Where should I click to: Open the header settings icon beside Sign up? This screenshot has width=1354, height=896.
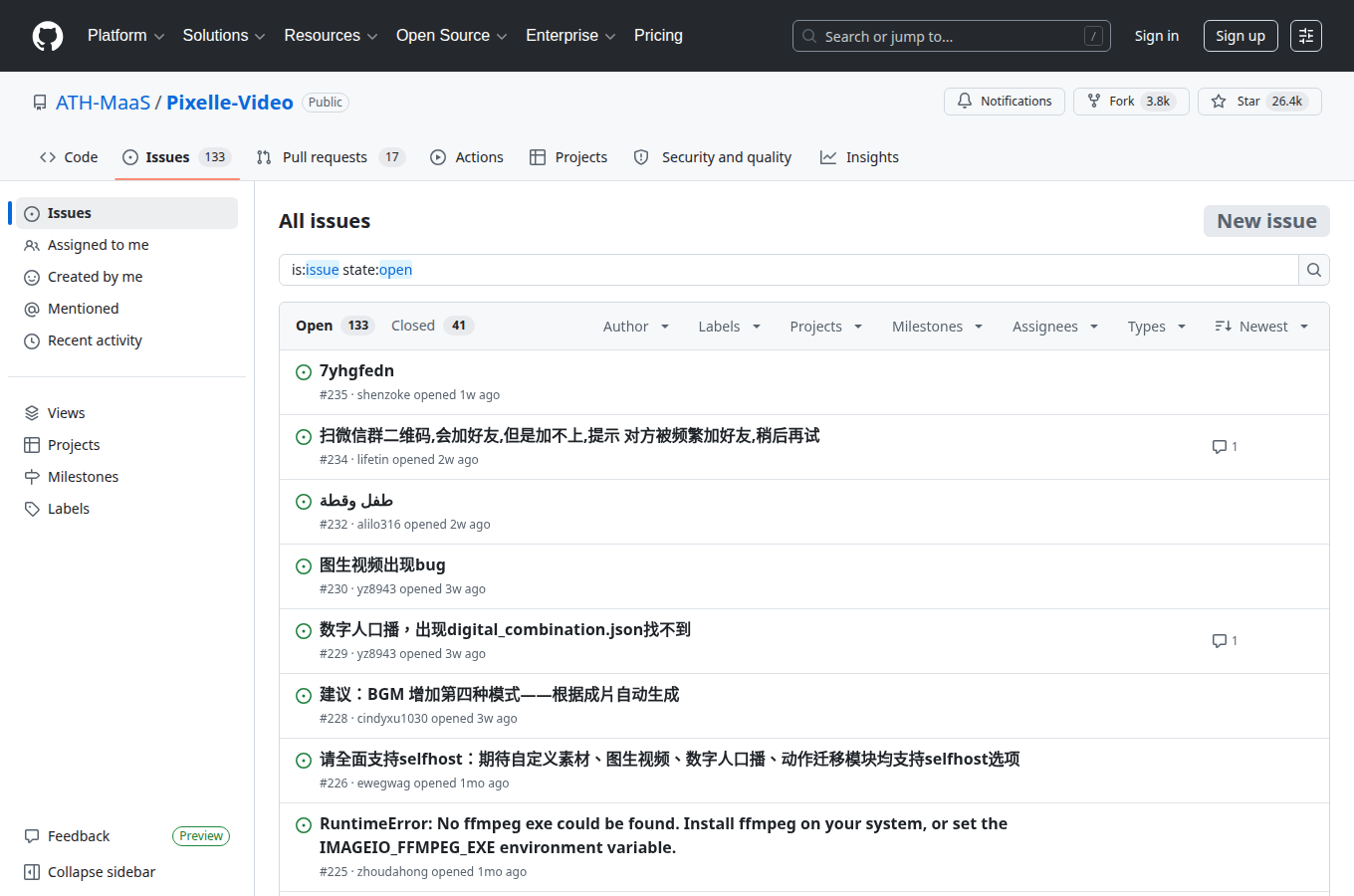point(1306,36)
